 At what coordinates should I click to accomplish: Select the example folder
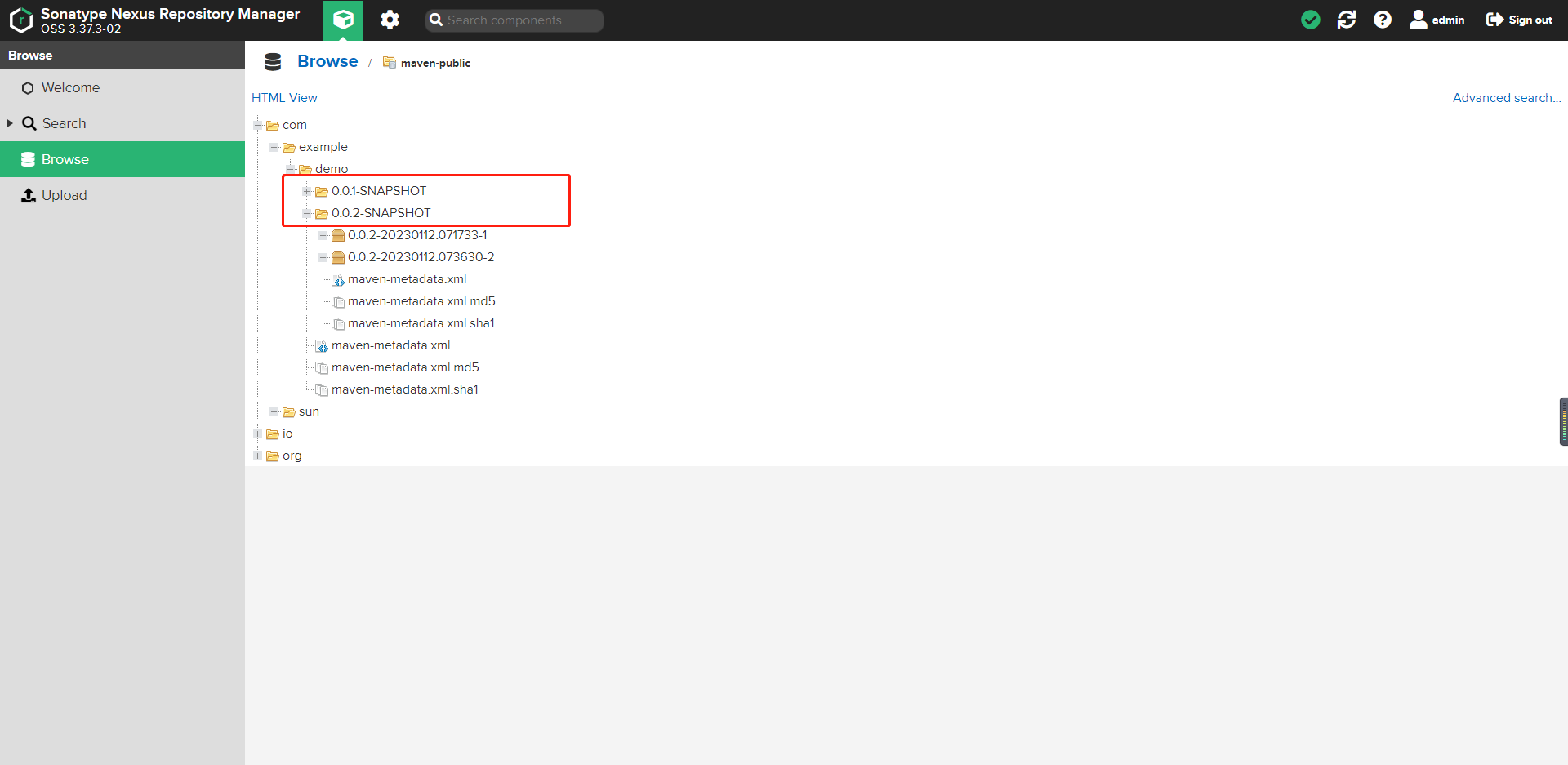coord(323,147)
